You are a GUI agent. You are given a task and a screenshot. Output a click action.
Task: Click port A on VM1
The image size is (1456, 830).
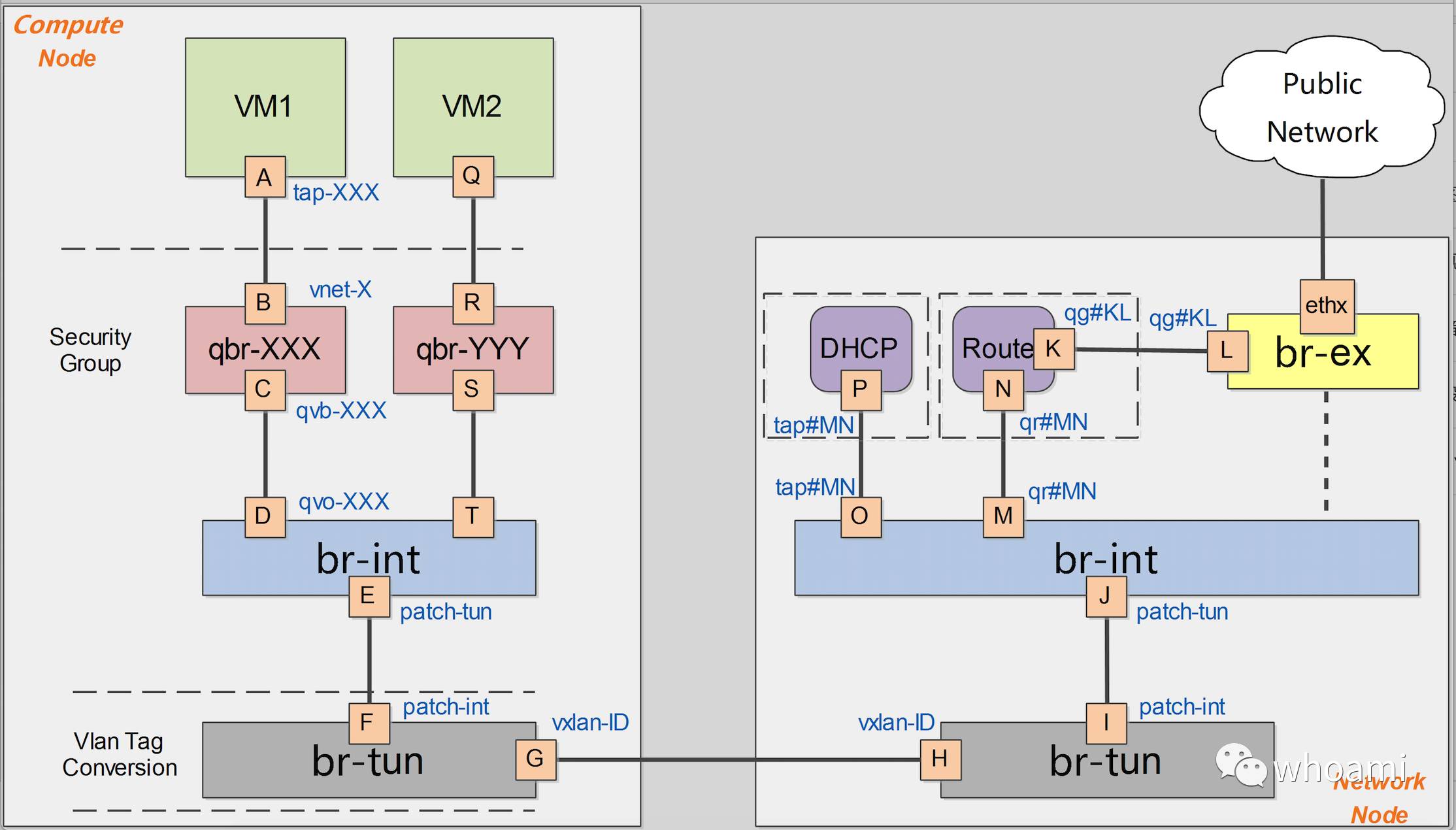(x=265, y=177)
